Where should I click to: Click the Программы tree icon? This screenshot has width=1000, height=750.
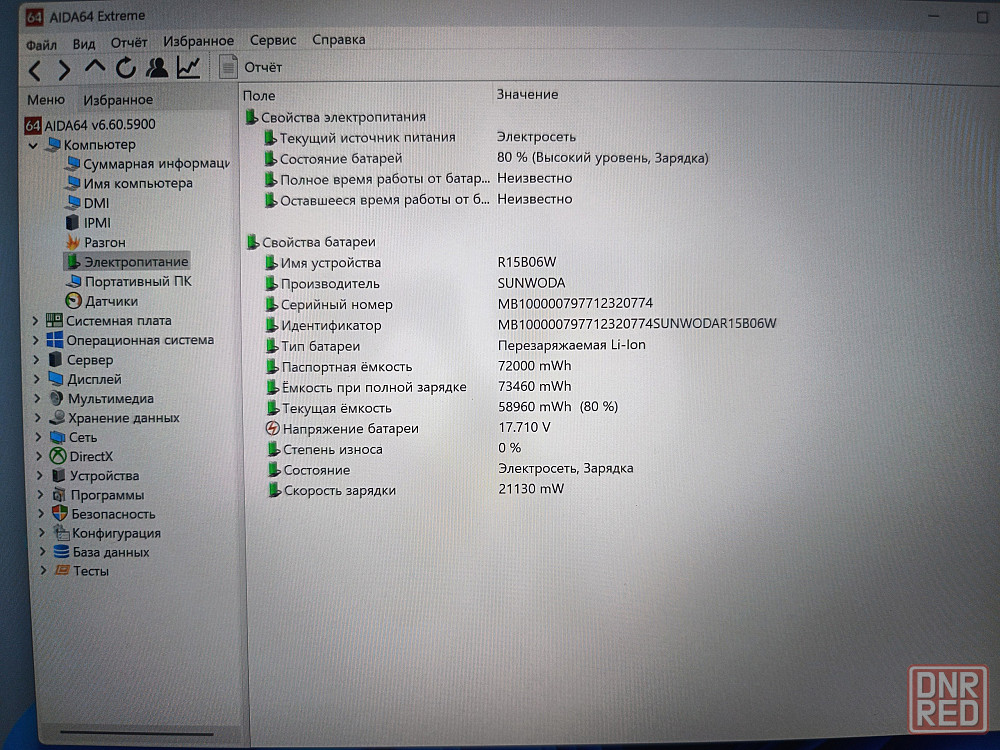pos(59,495)
